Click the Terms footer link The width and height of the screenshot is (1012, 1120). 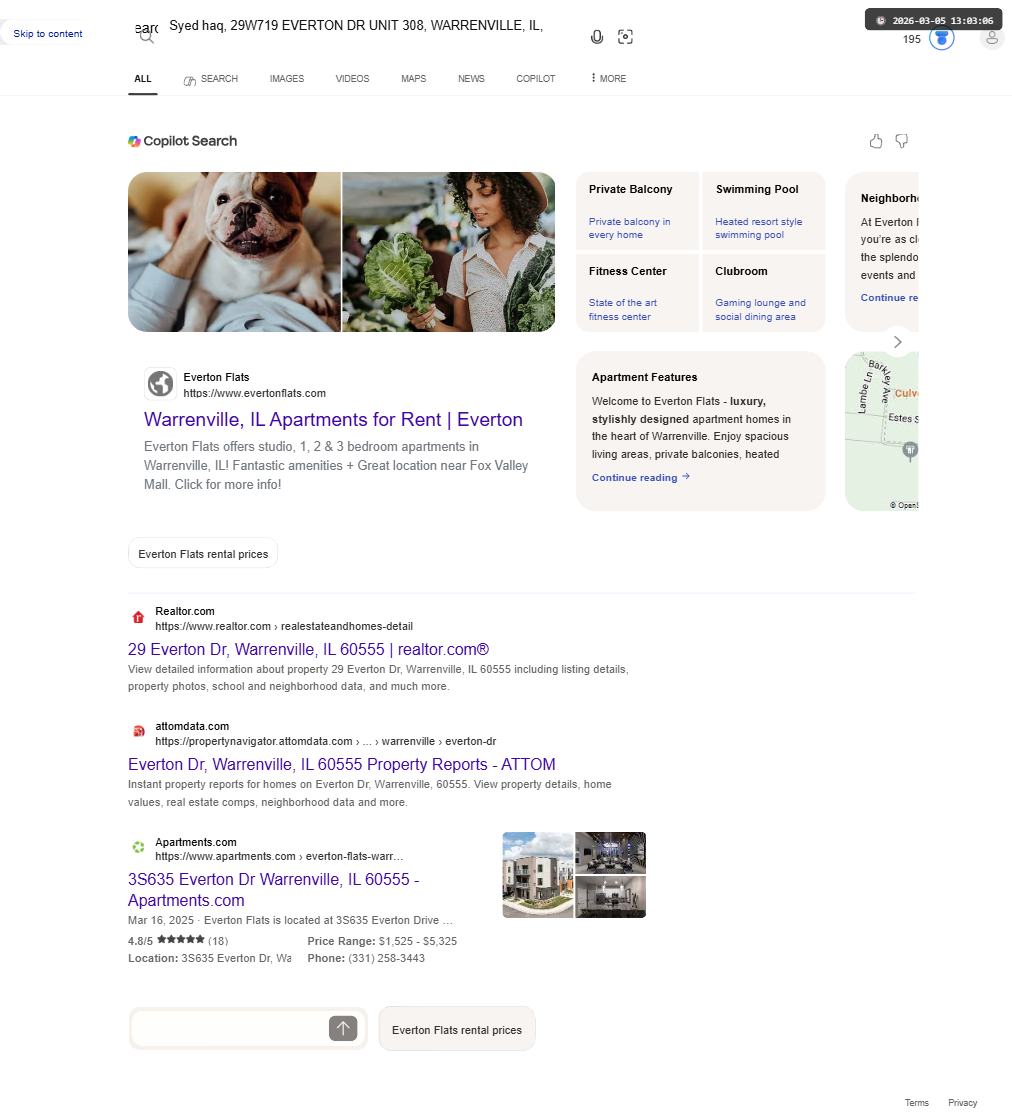[917, 1103]
